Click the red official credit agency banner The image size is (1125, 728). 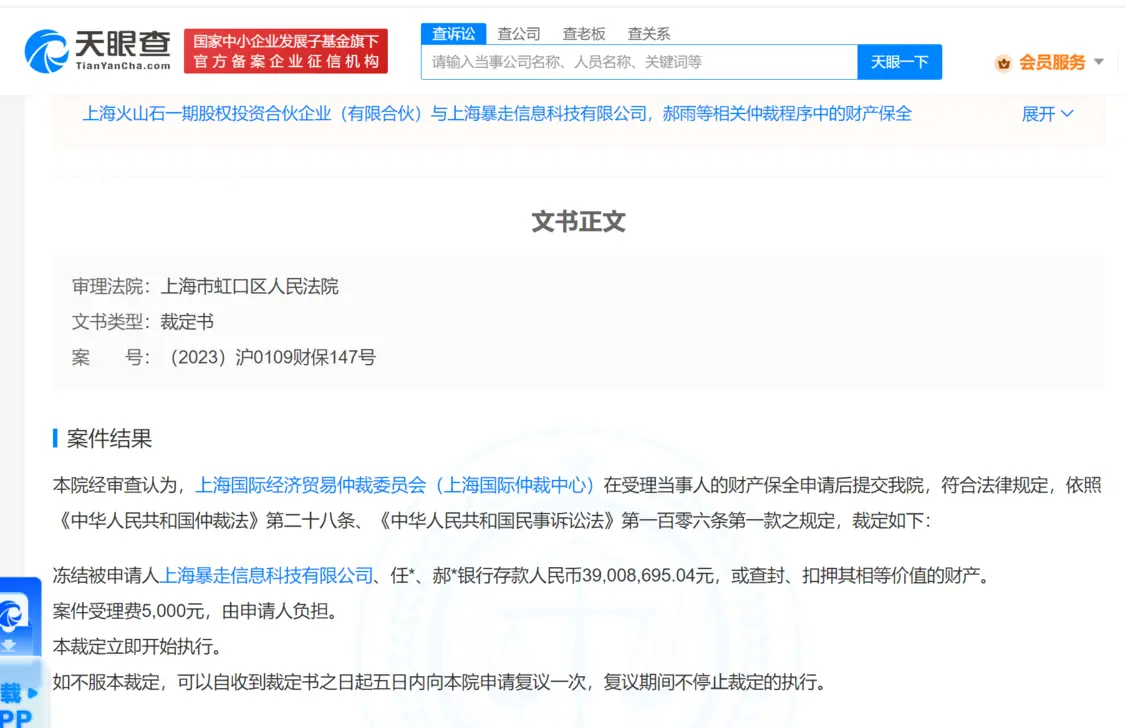tap(286, 51)
